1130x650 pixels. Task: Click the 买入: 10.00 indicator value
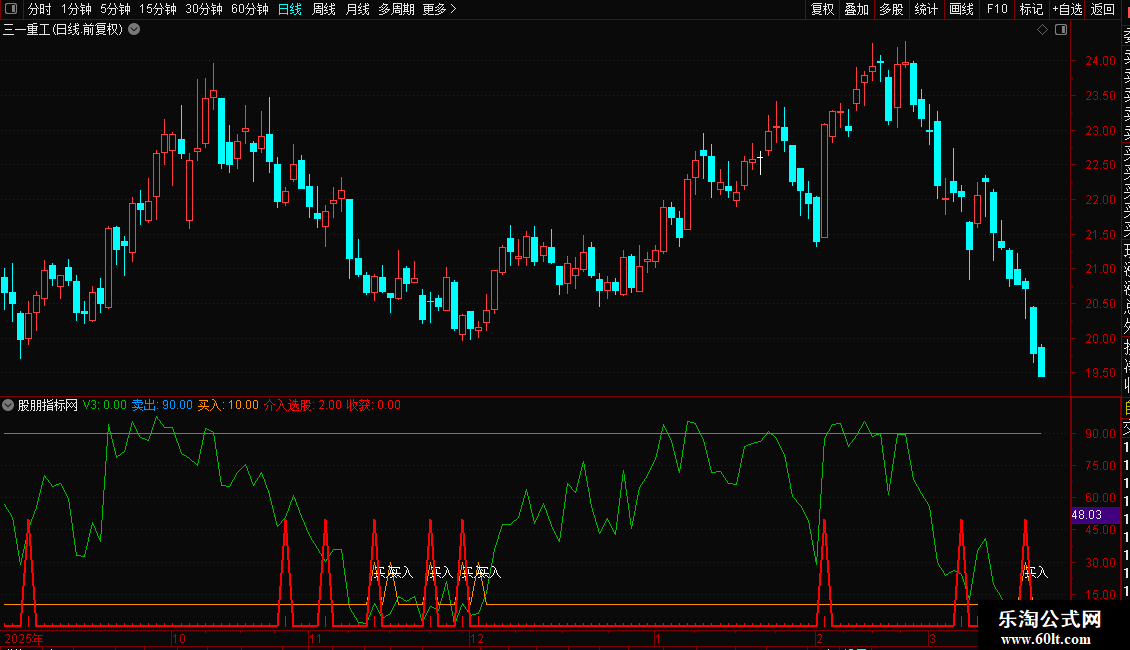[x=228, y=405]
